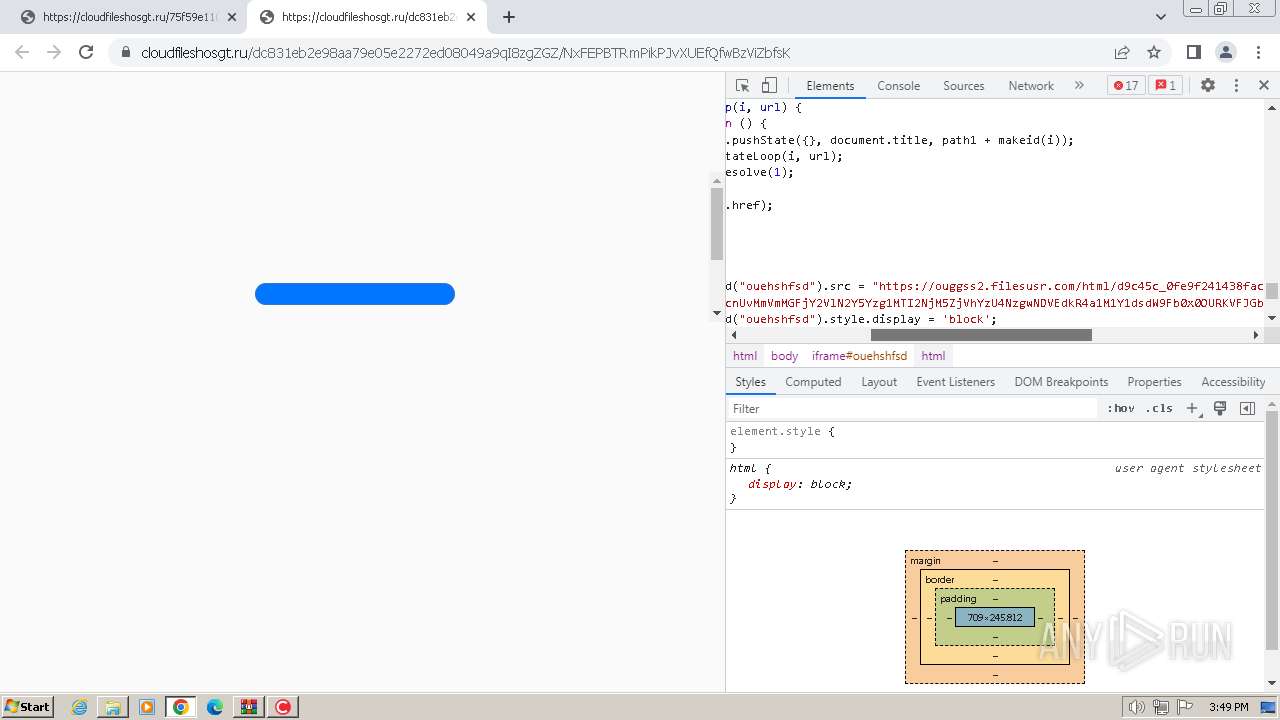
Task: View the 17 errors counter
Action: pyautogui.click(x=1125, y=86)
